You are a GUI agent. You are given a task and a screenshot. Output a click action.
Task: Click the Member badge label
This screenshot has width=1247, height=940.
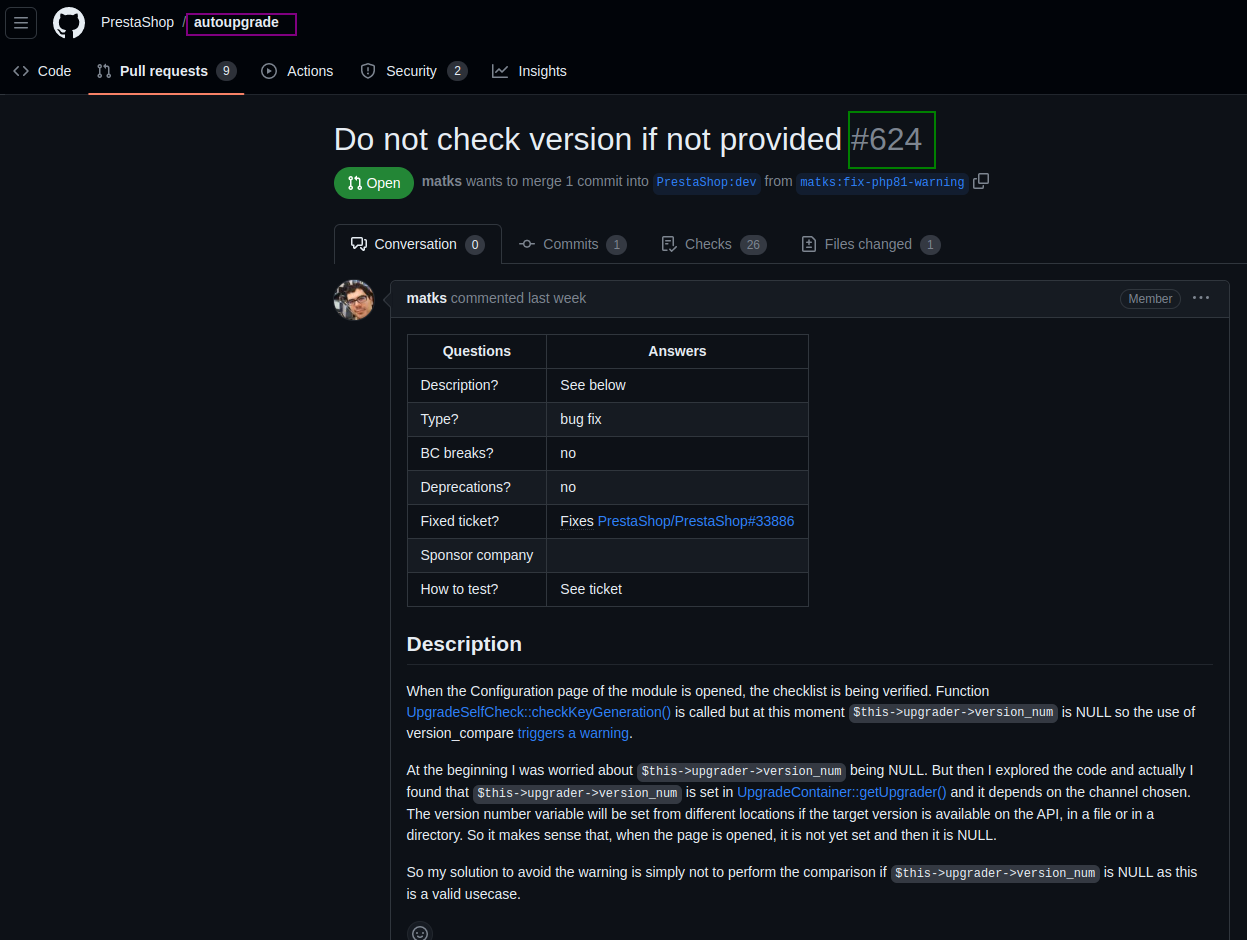pyautogui.click(x=1150, y=299)
